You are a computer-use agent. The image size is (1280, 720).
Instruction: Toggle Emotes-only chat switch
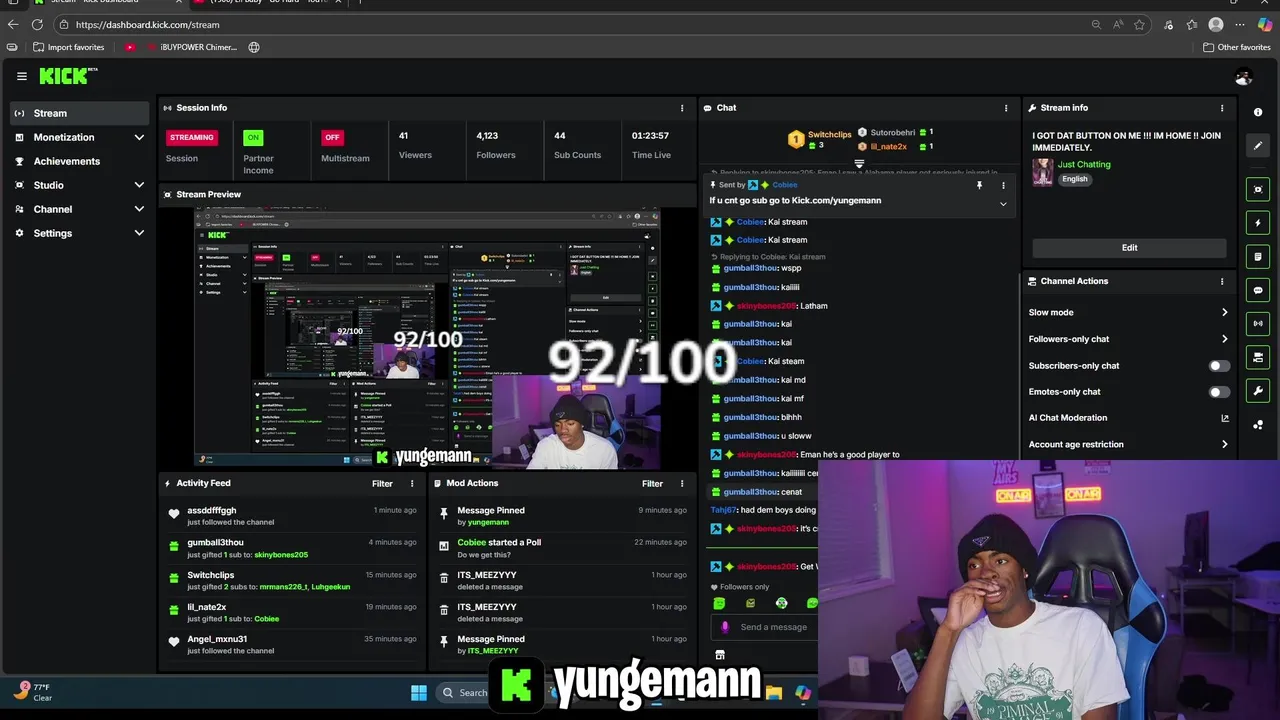[1219, 392]
